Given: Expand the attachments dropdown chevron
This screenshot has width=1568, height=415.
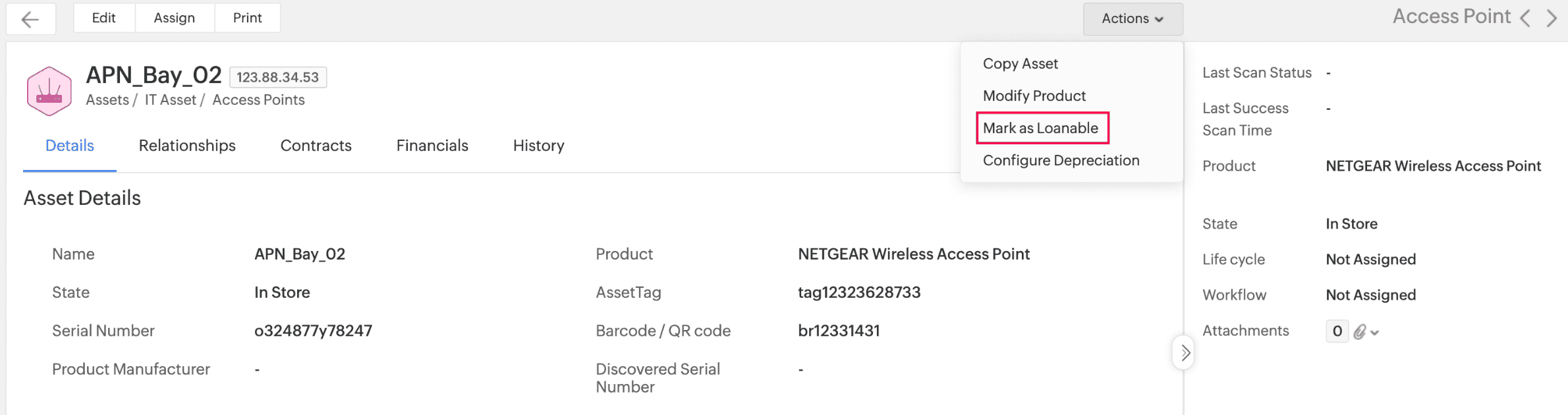Looking at the screenshot, I should [x=1374, y=333].
